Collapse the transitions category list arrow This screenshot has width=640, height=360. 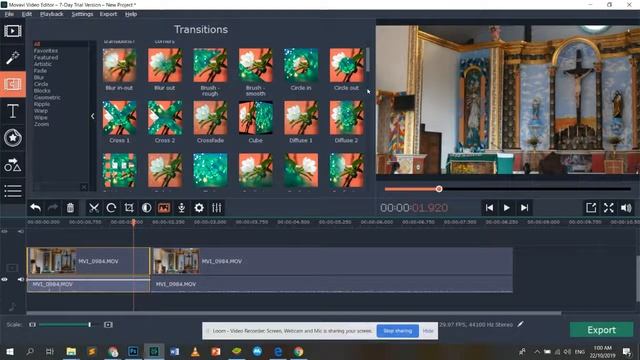[x=93, y=116]
